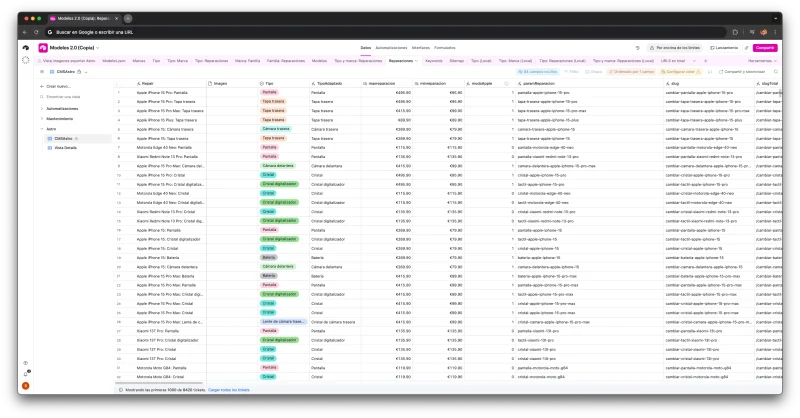Click the info icon on modelApple column
800x418 pixels.
pos(507,84)
